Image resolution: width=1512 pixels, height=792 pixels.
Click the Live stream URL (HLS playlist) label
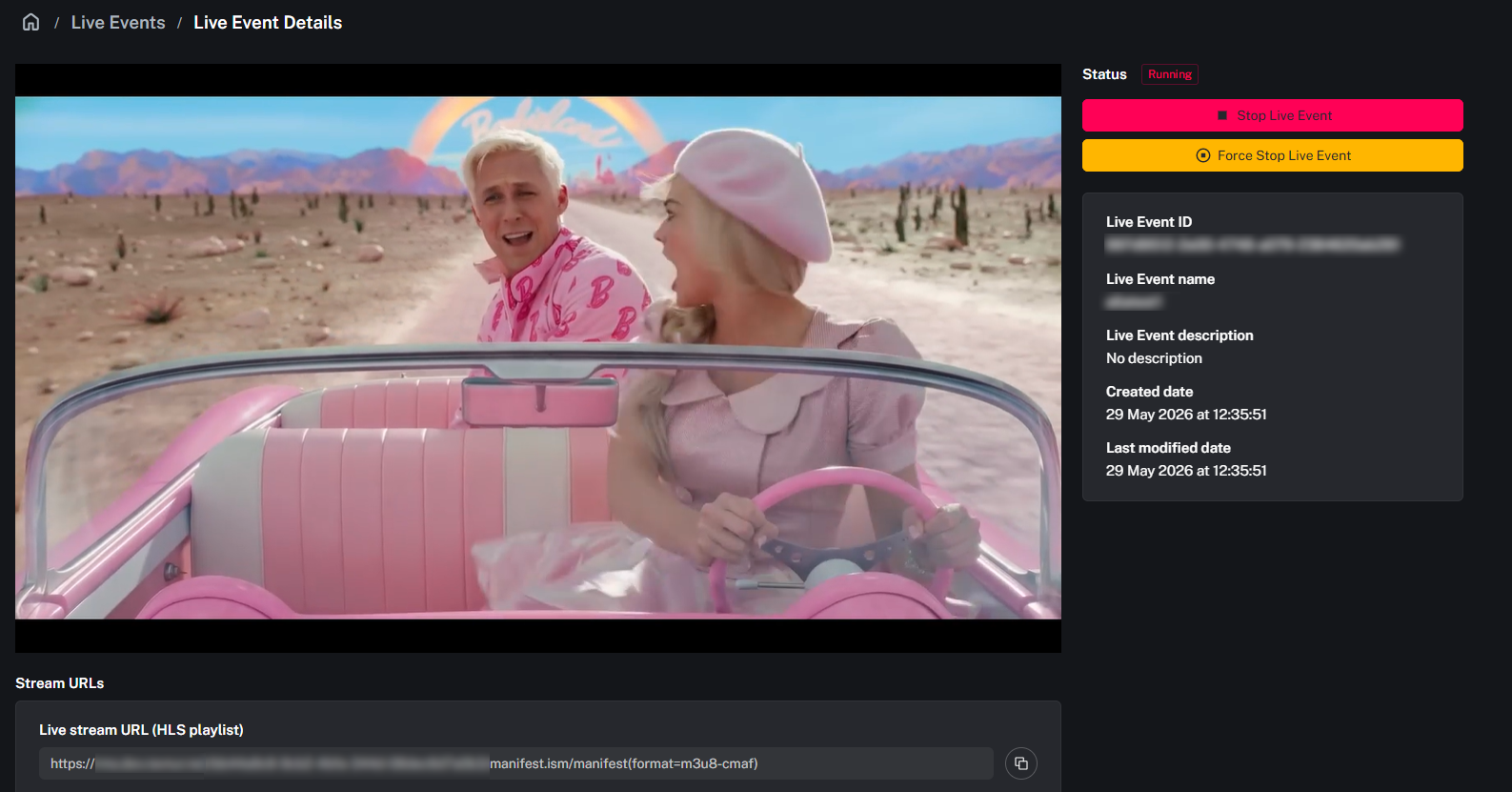pyautogui.click(x=141, y=730)
